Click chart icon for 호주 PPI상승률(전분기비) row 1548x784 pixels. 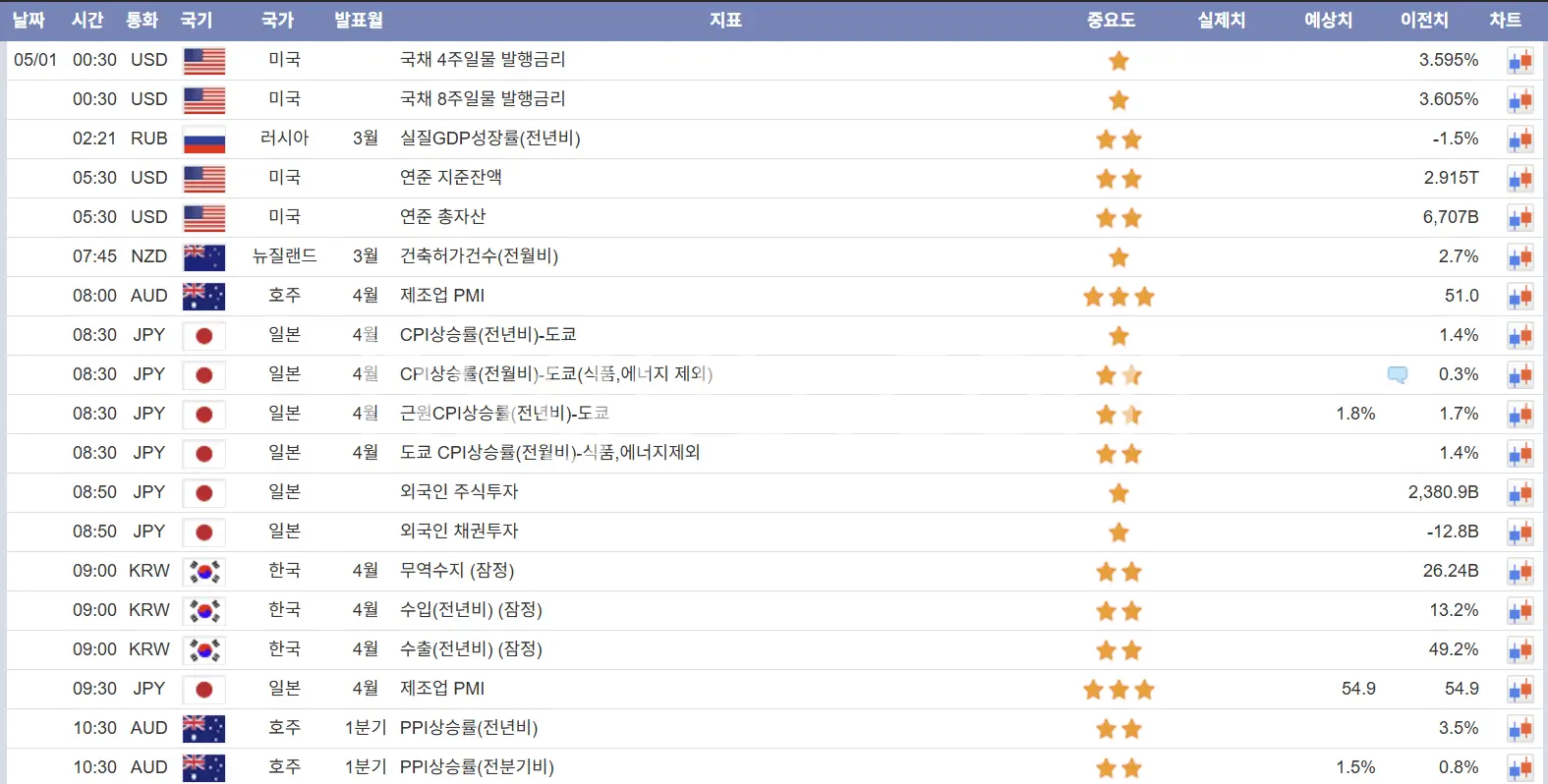tap(1519, 768)
